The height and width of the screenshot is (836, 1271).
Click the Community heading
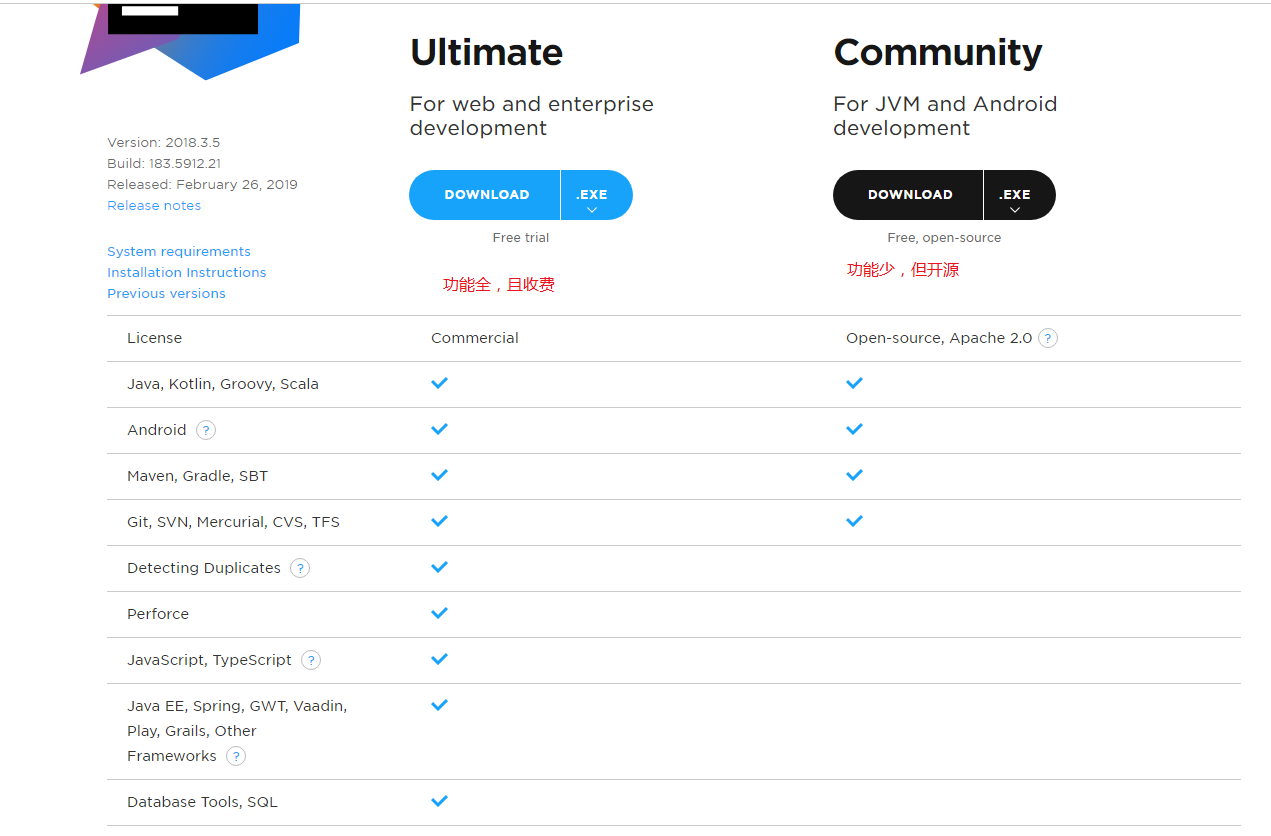pyautogui.click(x=938, y=52)
